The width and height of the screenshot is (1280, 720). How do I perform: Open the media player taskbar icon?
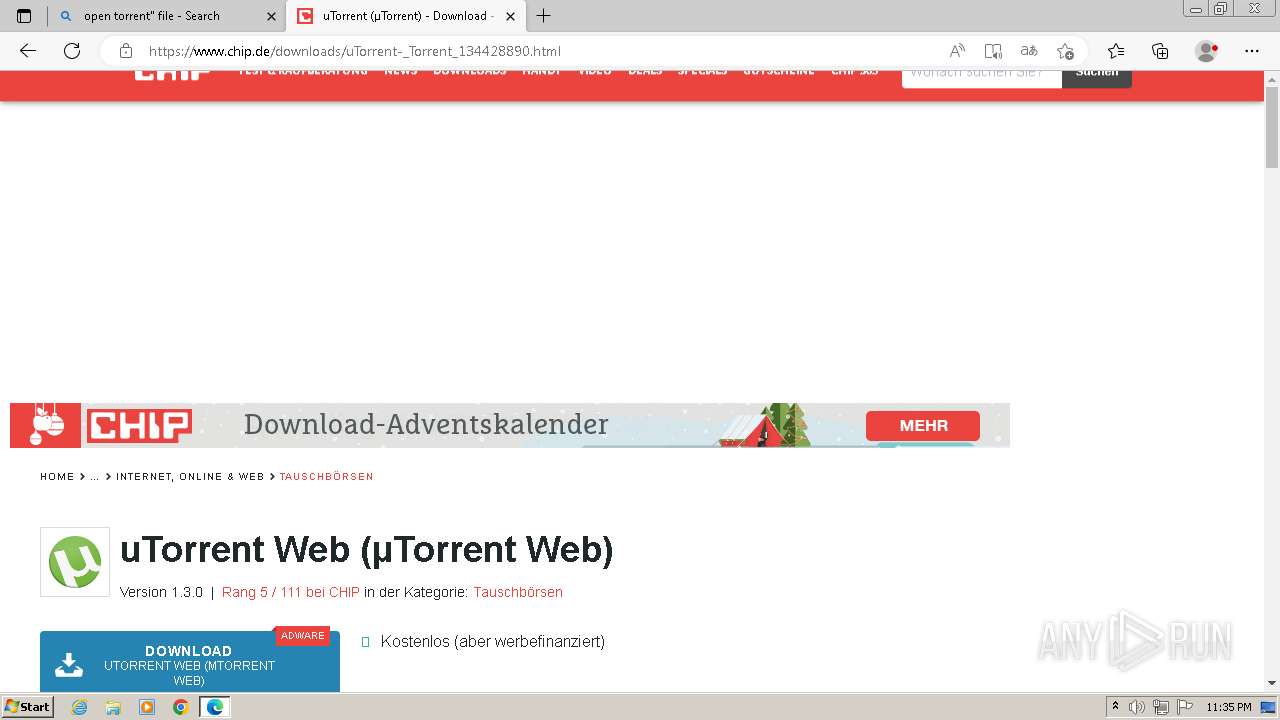[147, 707]
